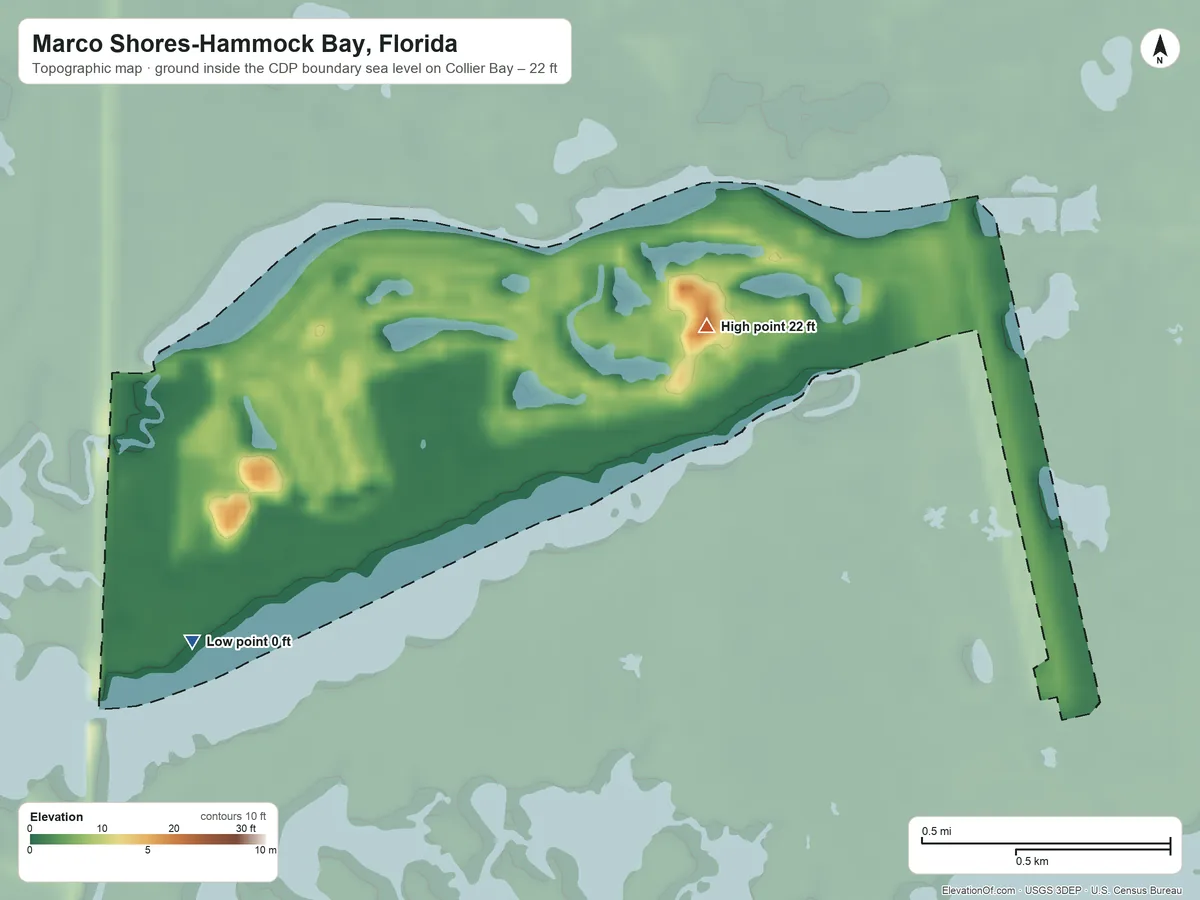Click the '10 m' legend tick label
1200x900 pixels.
tap(265, 851)
